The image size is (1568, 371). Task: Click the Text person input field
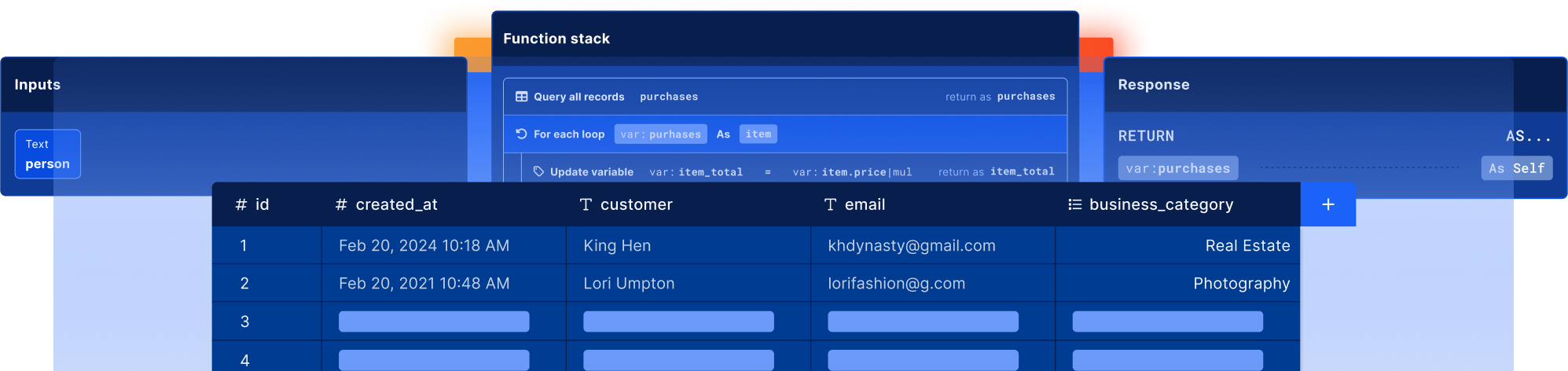pos(48,154)
